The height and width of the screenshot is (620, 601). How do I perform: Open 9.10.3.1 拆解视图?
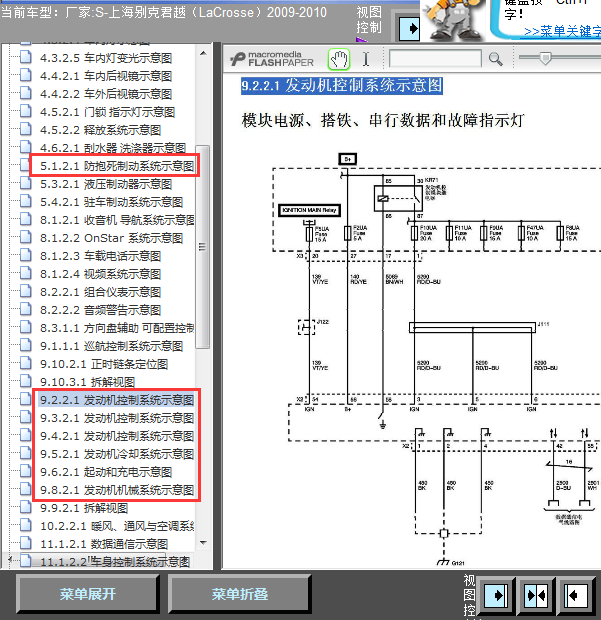(87, 382)
